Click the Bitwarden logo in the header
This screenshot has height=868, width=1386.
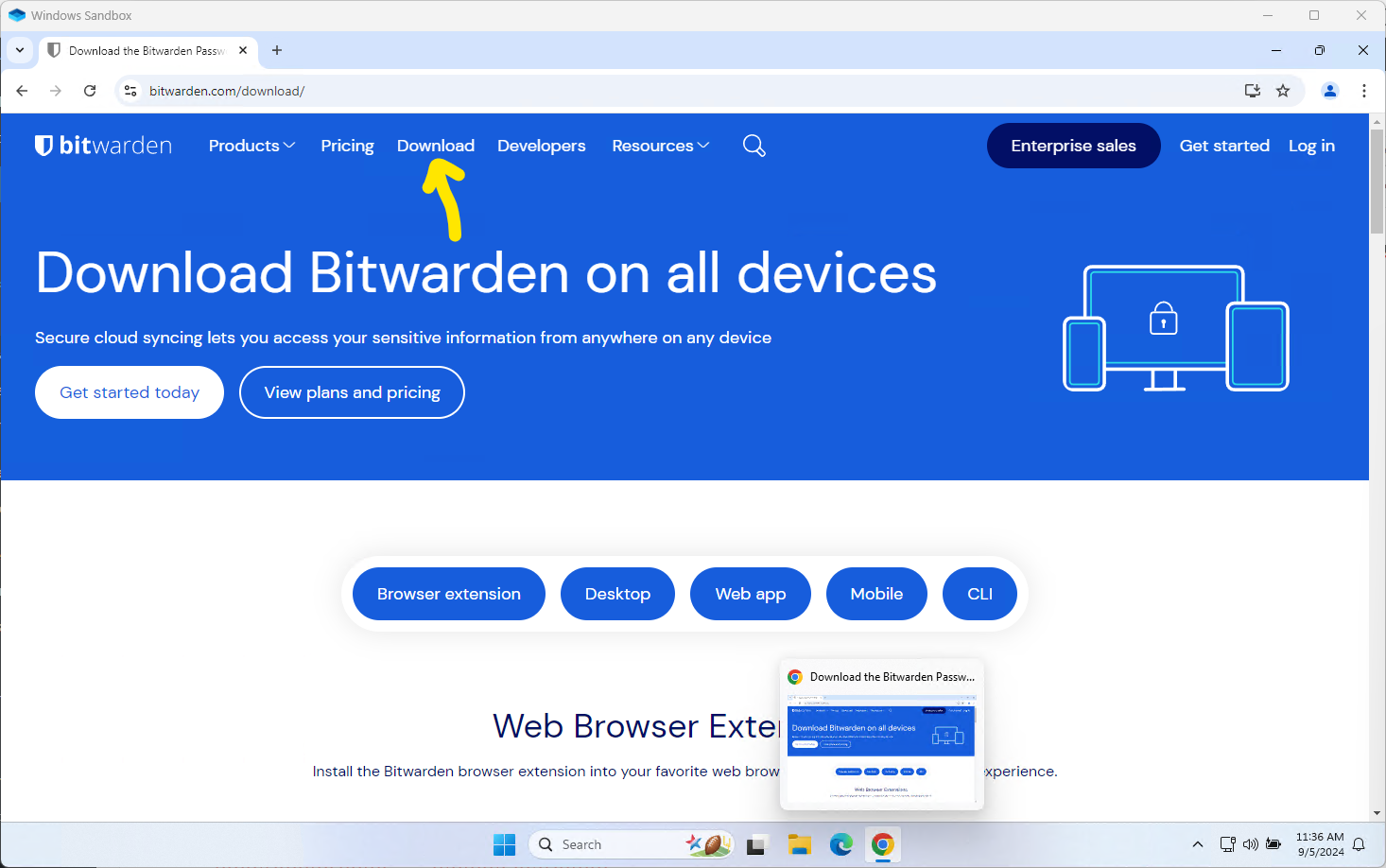103,146
